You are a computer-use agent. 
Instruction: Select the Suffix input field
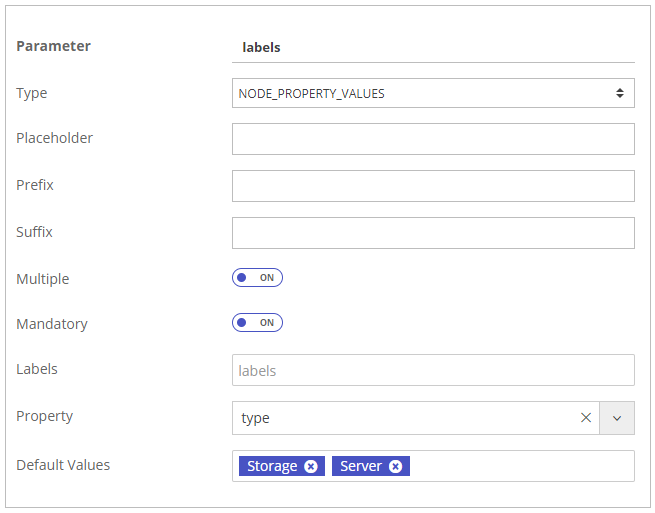[432, 233]
